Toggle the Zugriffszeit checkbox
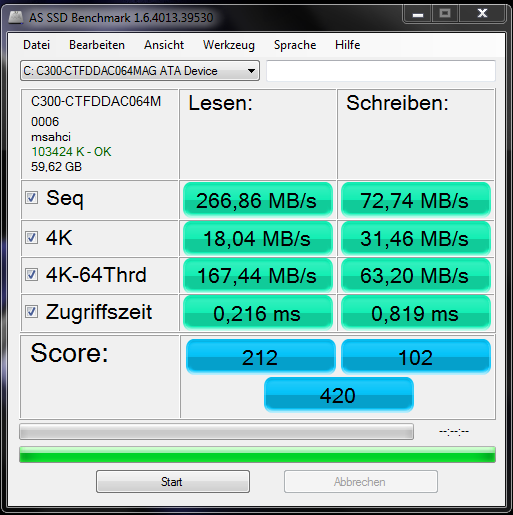513x515 pixels. click(x=32, y=312)
